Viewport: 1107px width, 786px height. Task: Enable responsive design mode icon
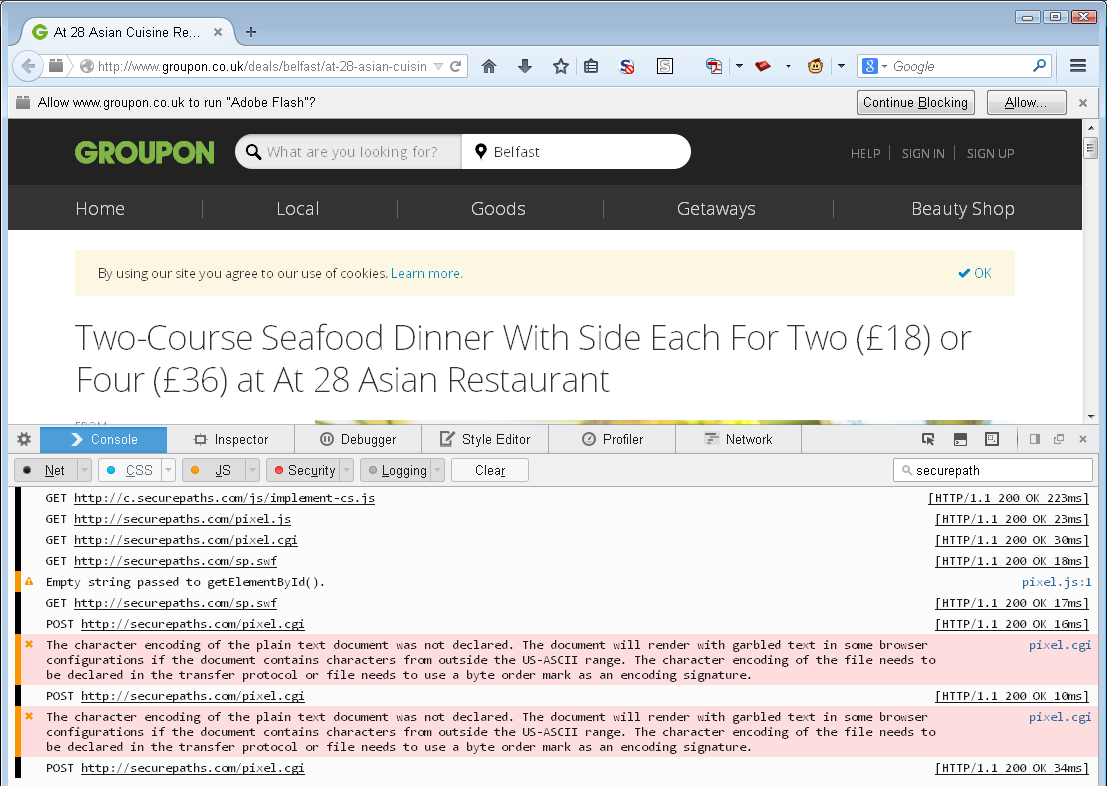click(992, 439)
